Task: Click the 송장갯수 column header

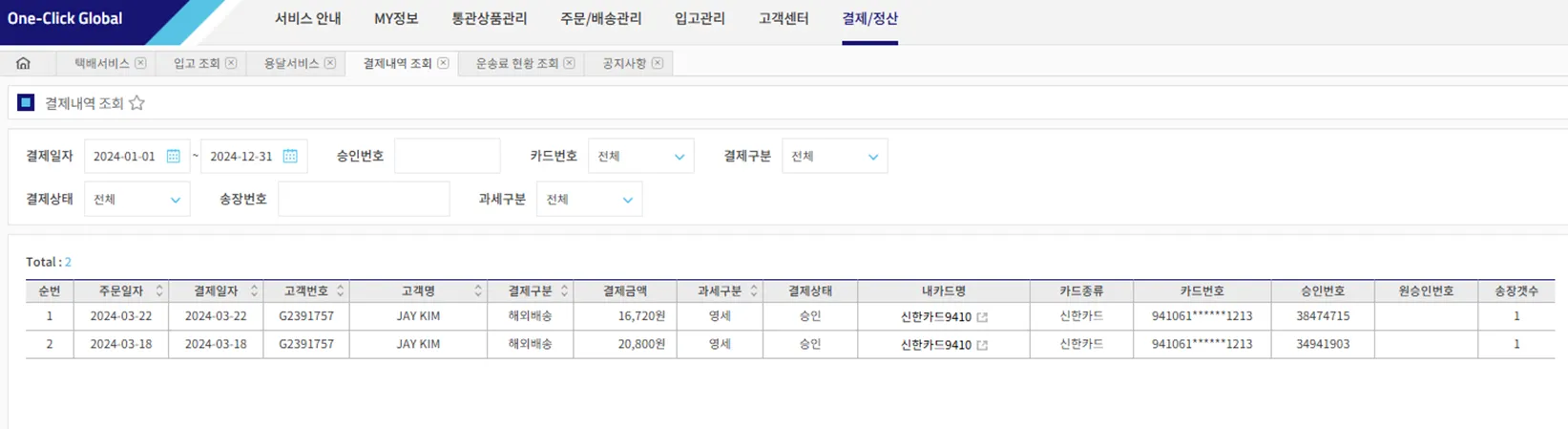Action: 1516,290
